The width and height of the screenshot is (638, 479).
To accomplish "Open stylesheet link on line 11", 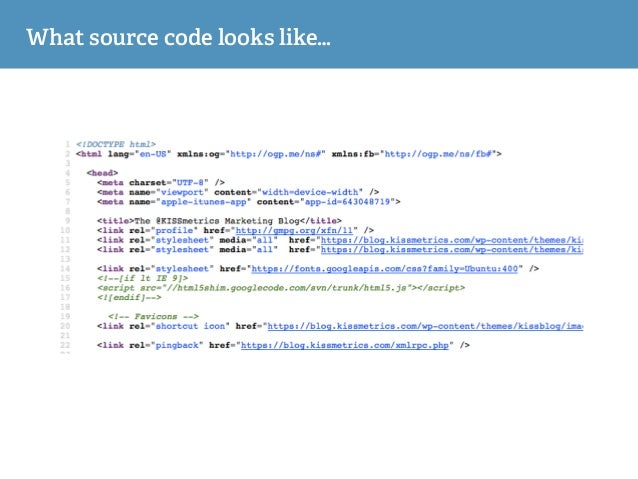I will pos(452,240).
